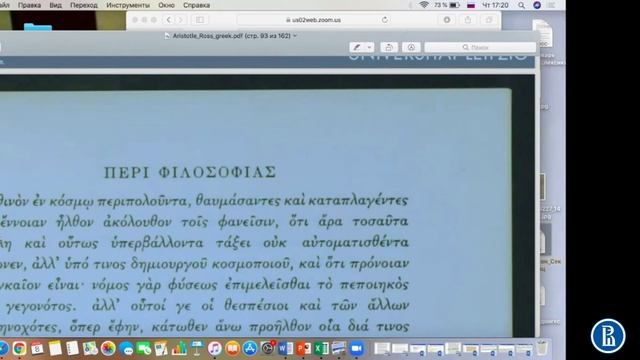Launch iTunes from the Dock

click(x=214, y=348)
